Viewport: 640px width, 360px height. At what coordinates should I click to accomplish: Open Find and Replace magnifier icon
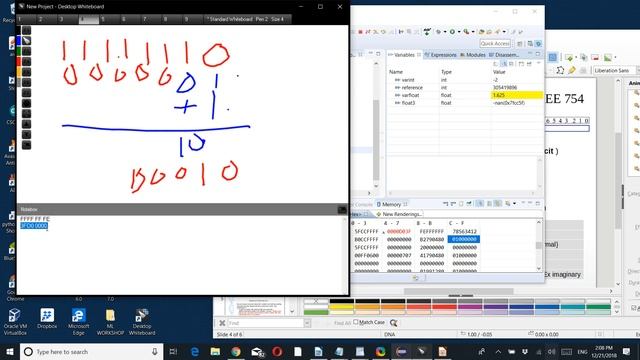[x=393, y=323]
